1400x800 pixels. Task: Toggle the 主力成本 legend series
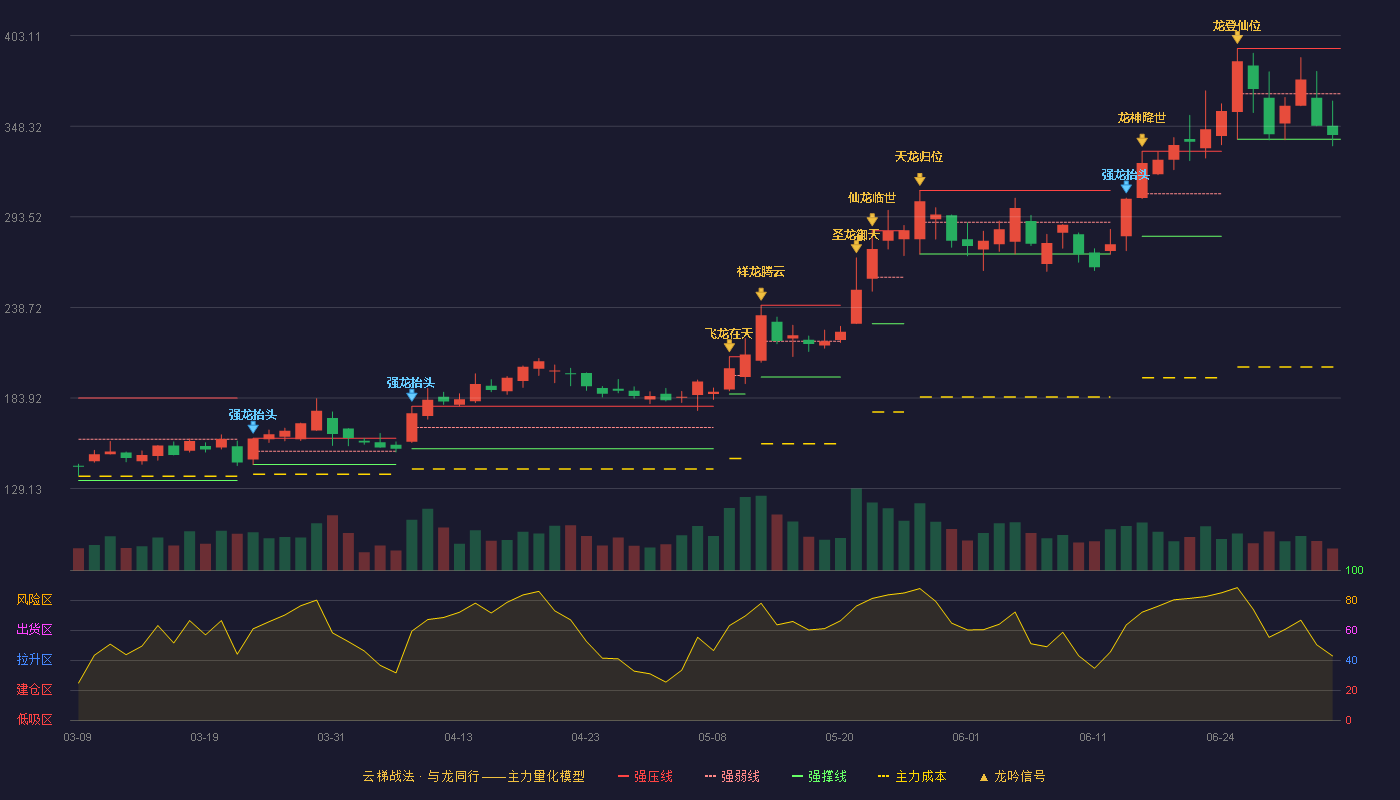pos(911,776)
